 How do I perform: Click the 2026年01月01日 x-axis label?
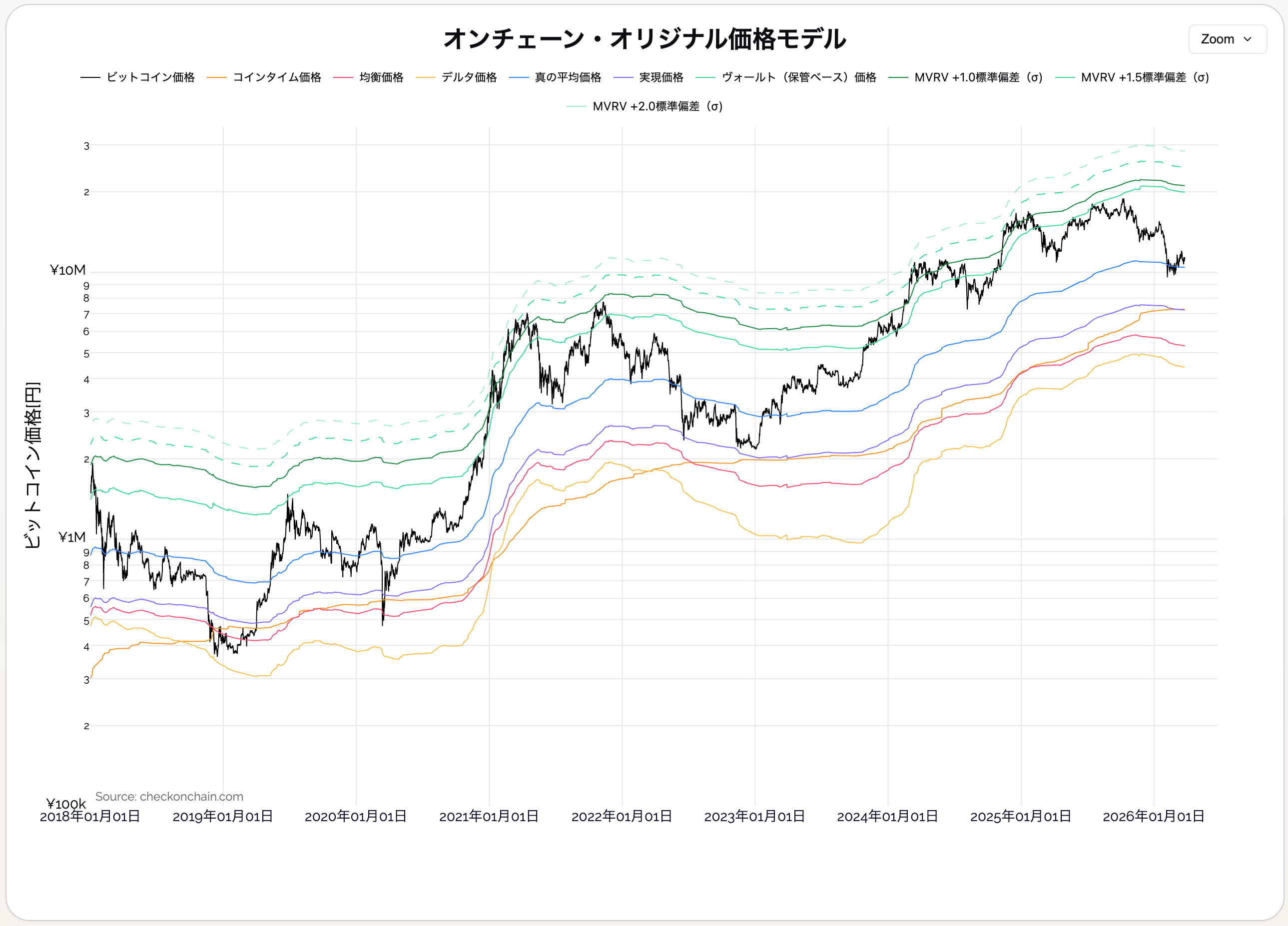[x=1153, y=816]
